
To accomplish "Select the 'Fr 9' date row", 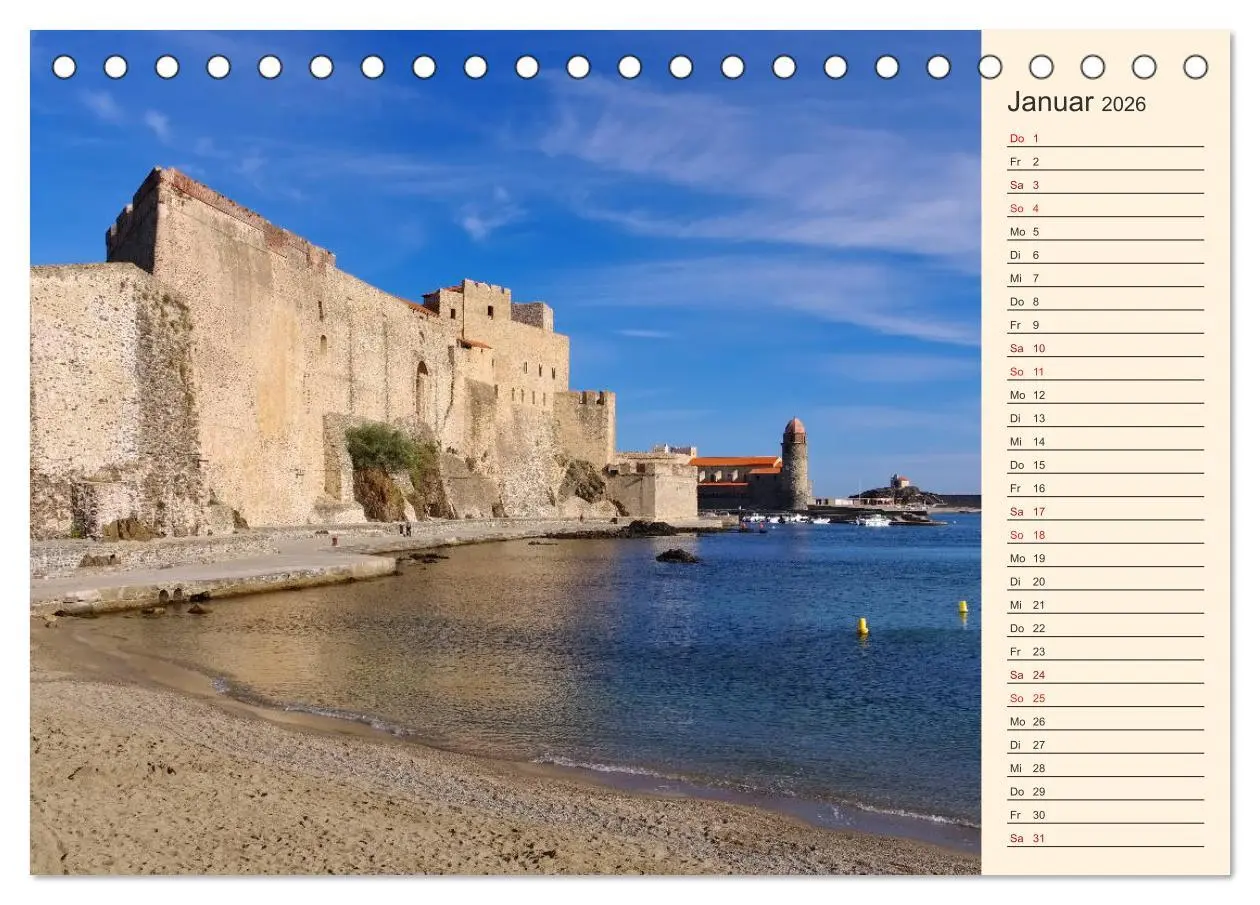I will point(1105,325).
